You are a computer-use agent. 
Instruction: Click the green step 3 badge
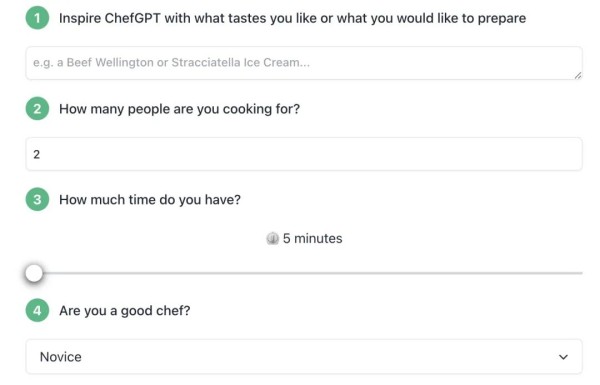[37, 199]
